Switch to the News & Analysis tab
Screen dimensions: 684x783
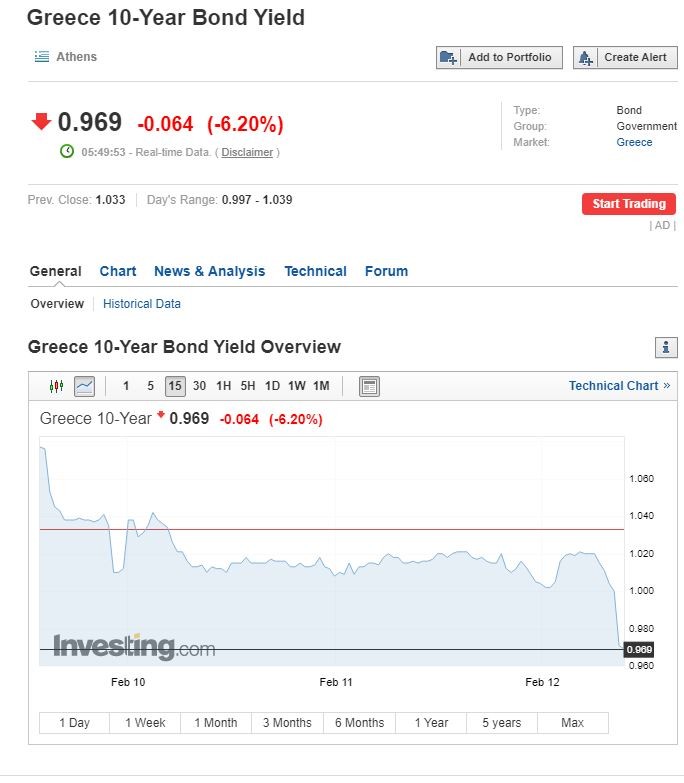coord(209,271)
